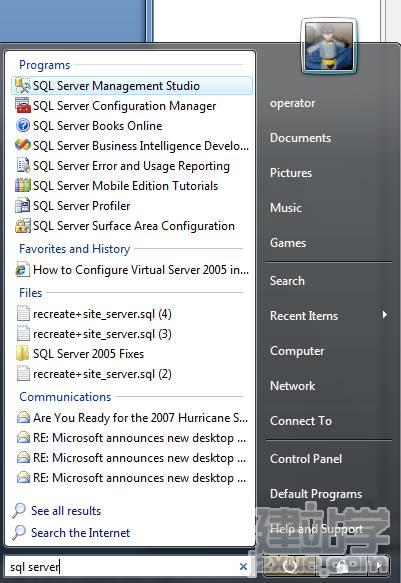401x583 pixels.
Task: Open SQL Server Error and Usage Reporting icon
Action: click(22, 165)
